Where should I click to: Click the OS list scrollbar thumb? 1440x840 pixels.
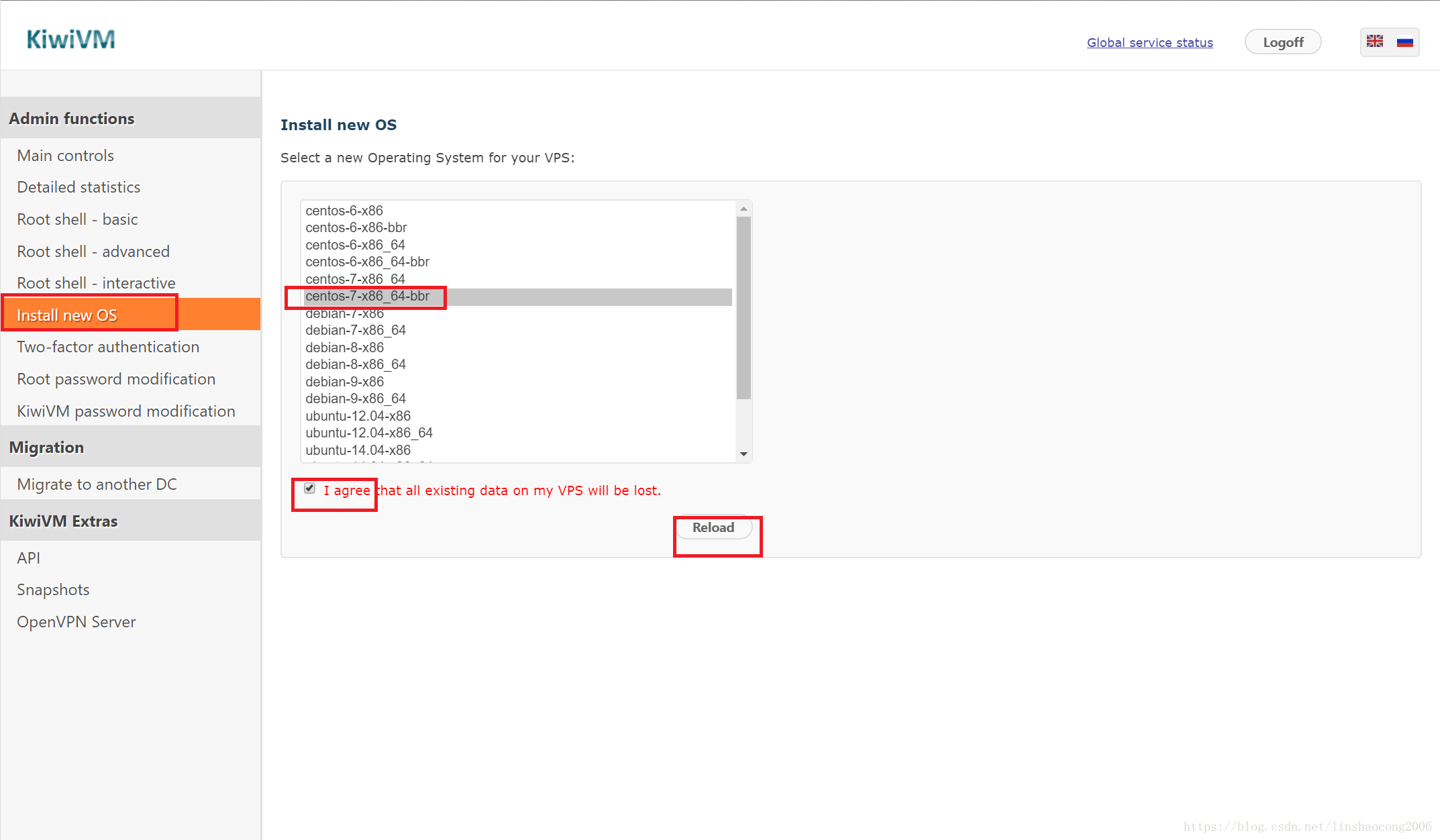tap(743, 309)
